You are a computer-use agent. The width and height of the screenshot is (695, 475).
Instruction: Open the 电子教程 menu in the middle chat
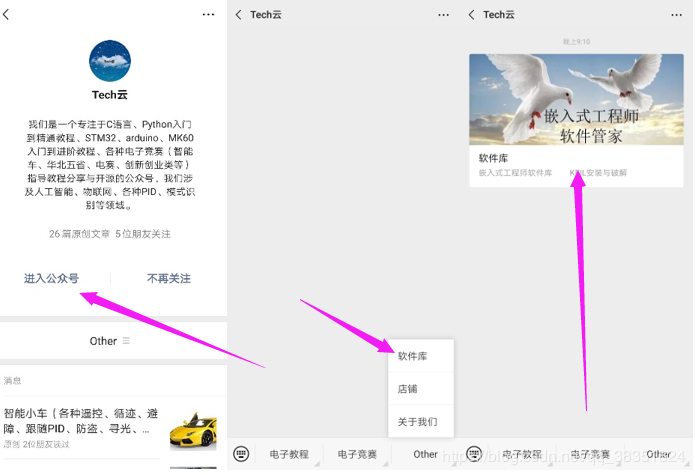point(289,454)
